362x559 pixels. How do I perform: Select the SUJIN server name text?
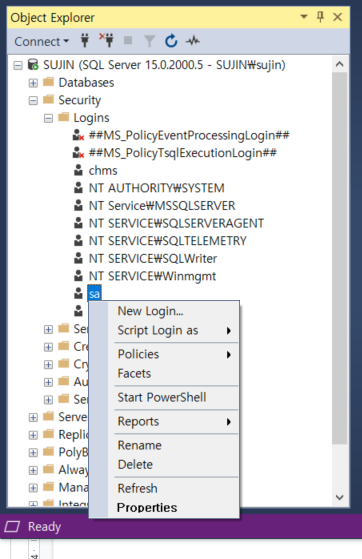[x=164, y=65]
